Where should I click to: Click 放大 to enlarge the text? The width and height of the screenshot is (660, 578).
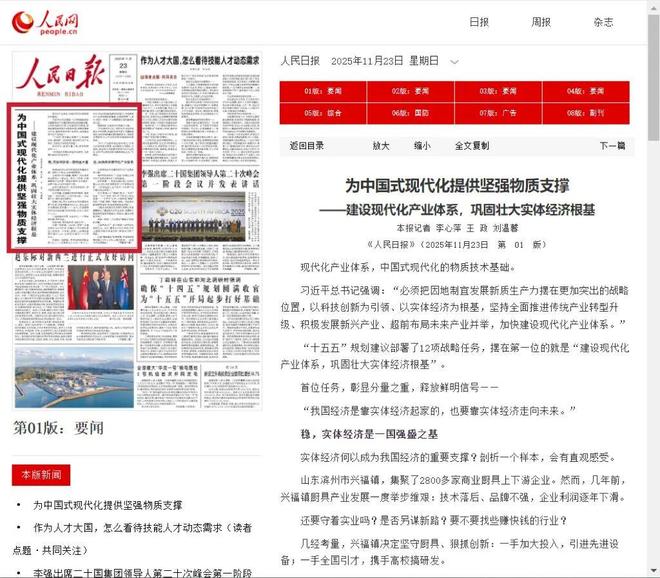point(381,146)
